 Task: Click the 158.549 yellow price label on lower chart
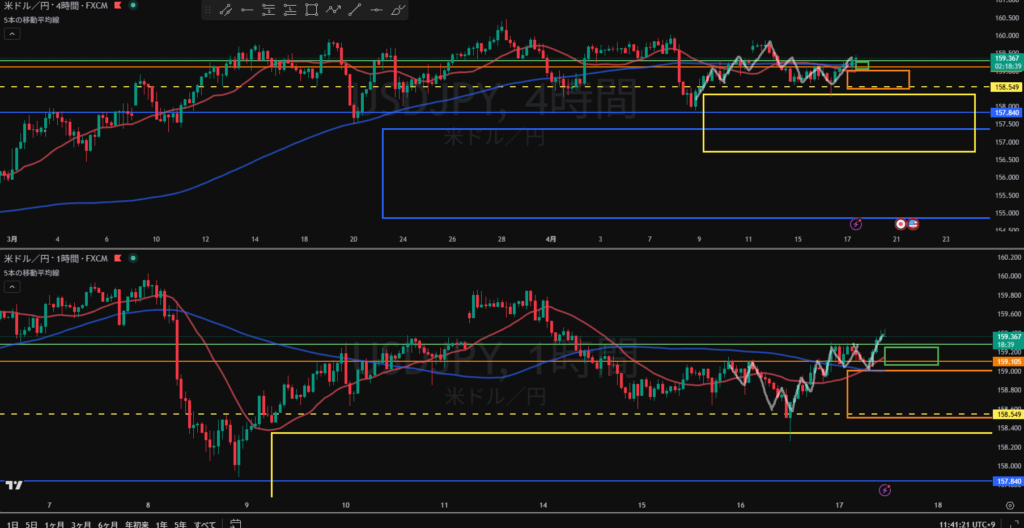(1006, 414)
